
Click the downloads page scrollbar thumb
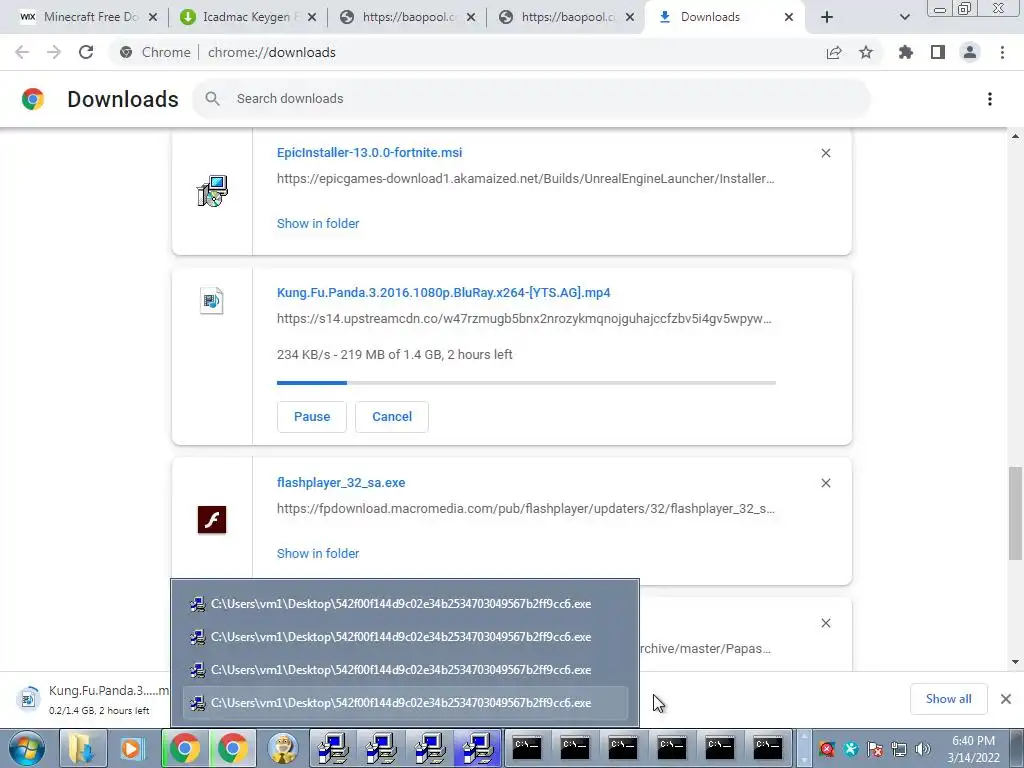tap(1016, 513)
